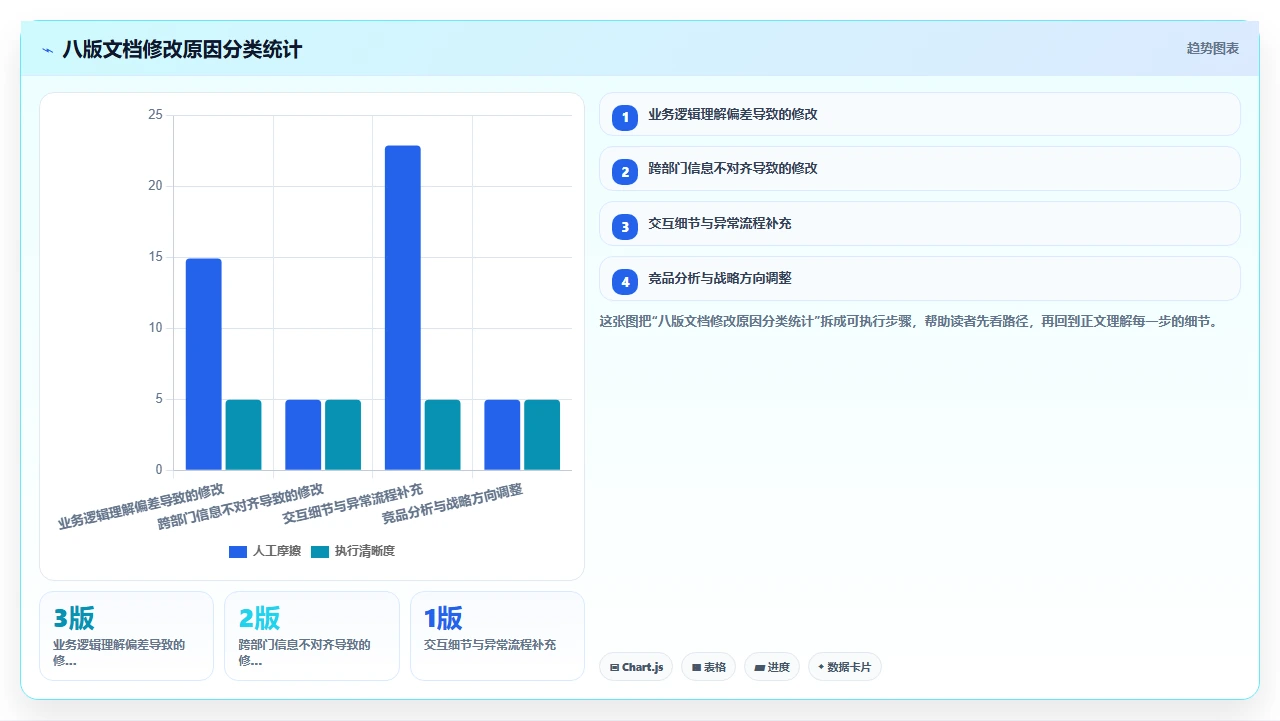Click the 人工摩擦 bar for 交互细节与异常流程补充
The width and height of the screenshot is (1280, 721).
click(x=403, y=308)
